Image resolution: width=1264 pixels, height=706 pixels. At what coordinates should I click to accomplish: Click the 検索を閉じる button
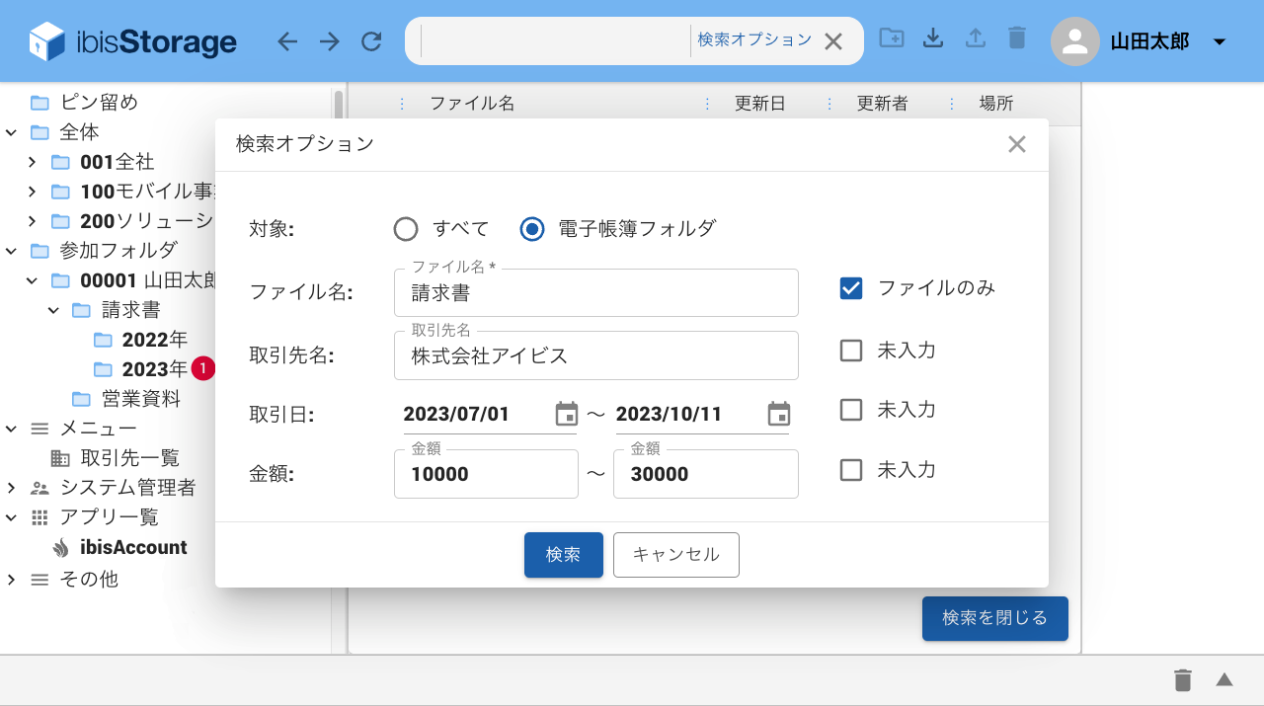(x=994, y=618)
